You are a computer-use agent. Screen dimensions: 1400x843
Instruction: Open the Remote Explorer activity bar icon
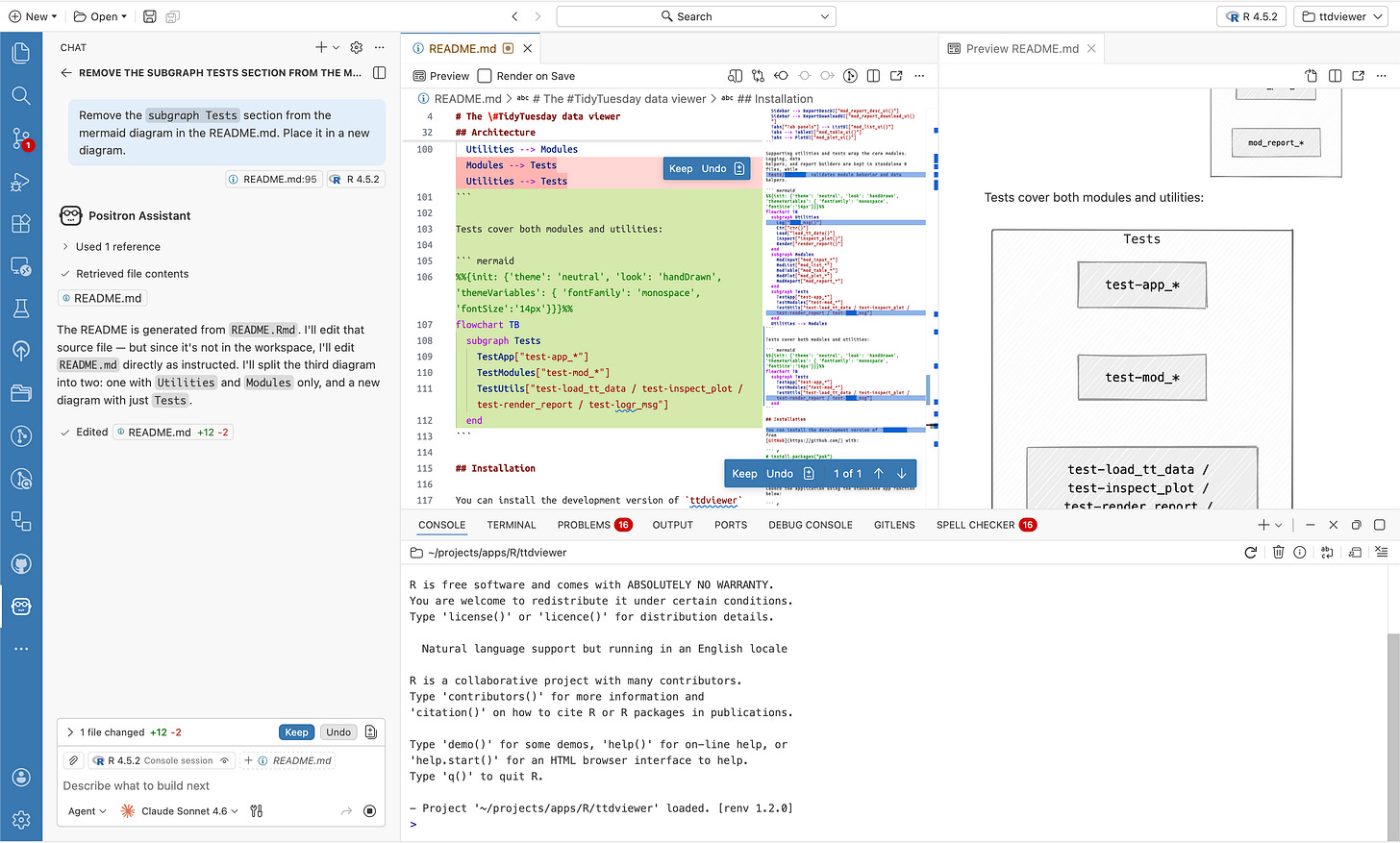click(21, 265)
